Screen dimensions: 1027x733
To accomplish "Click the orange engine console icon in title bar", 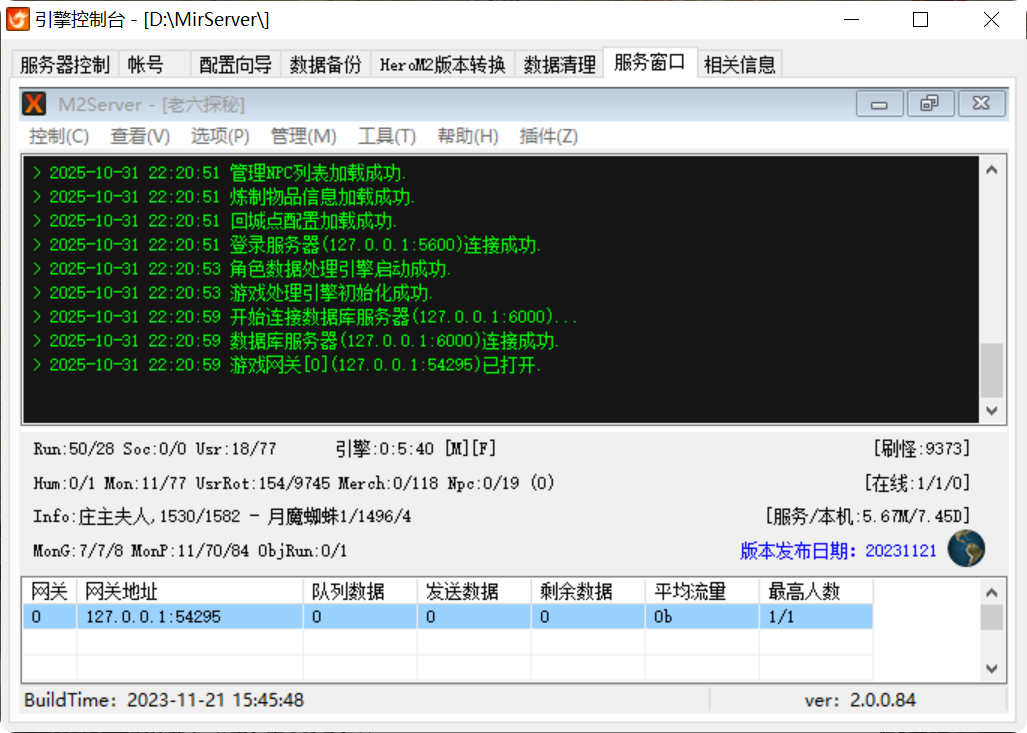I will point(18,18).
